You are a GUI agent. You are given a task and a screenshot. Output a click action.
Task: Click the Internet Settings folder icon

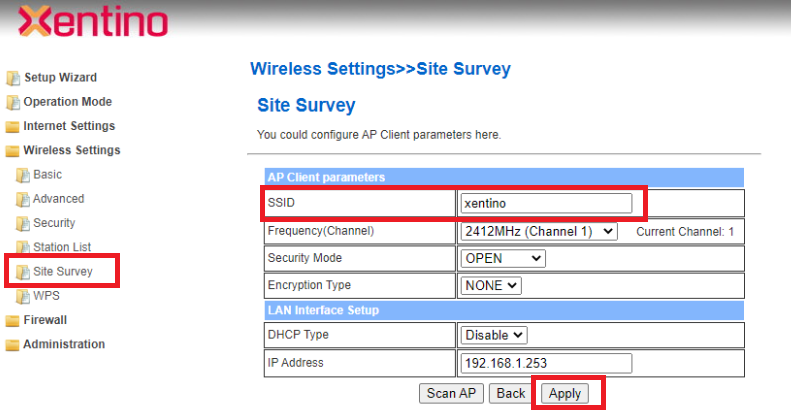13,127
